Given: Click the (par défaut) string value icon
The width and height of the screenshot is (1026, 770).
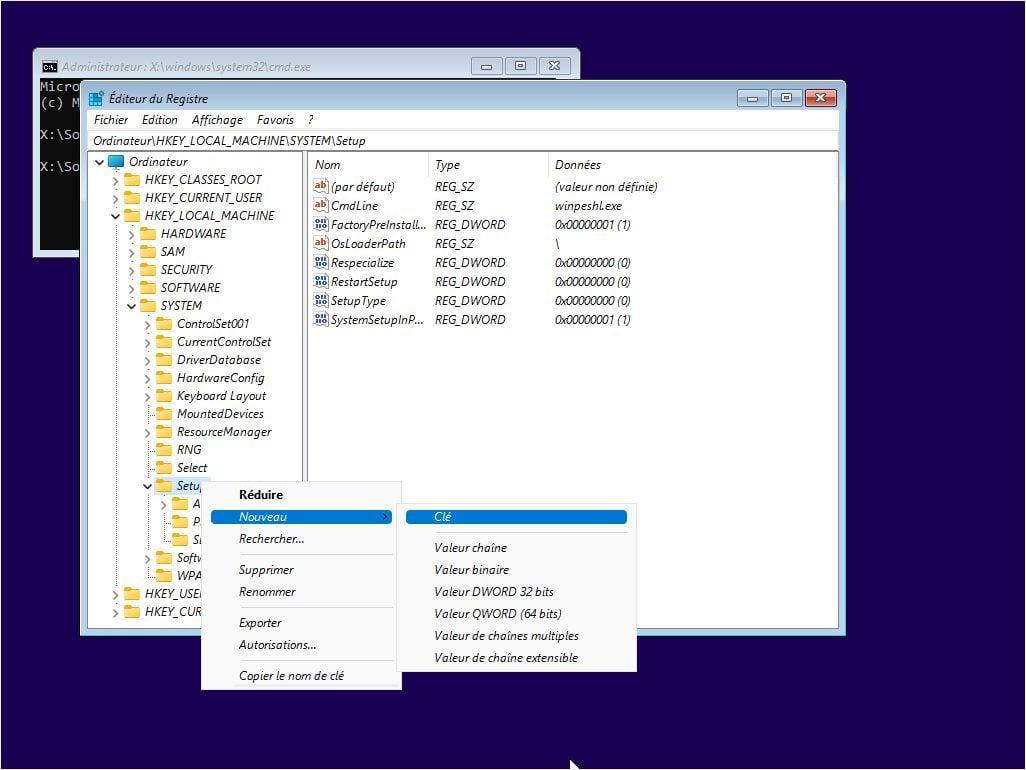Looking at the screenshot, I should click(321, 186).
